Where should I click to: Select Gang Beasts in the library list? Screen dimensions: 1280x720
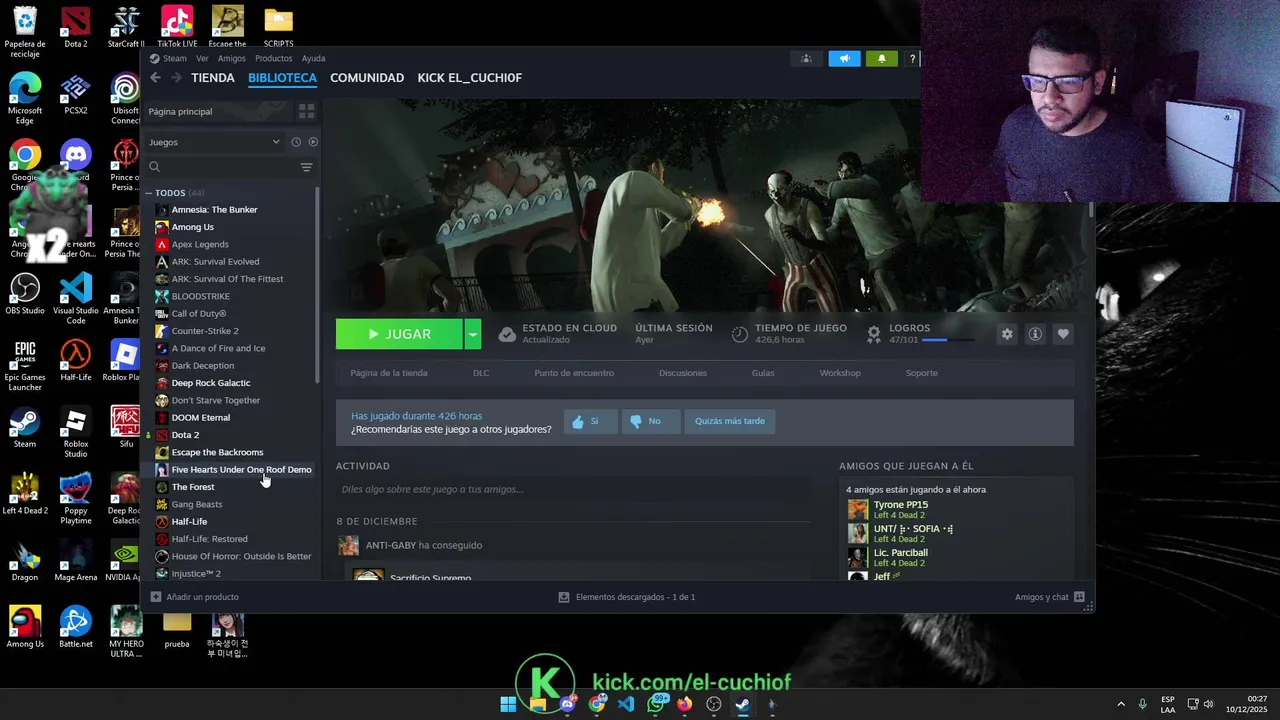(197, 504)
